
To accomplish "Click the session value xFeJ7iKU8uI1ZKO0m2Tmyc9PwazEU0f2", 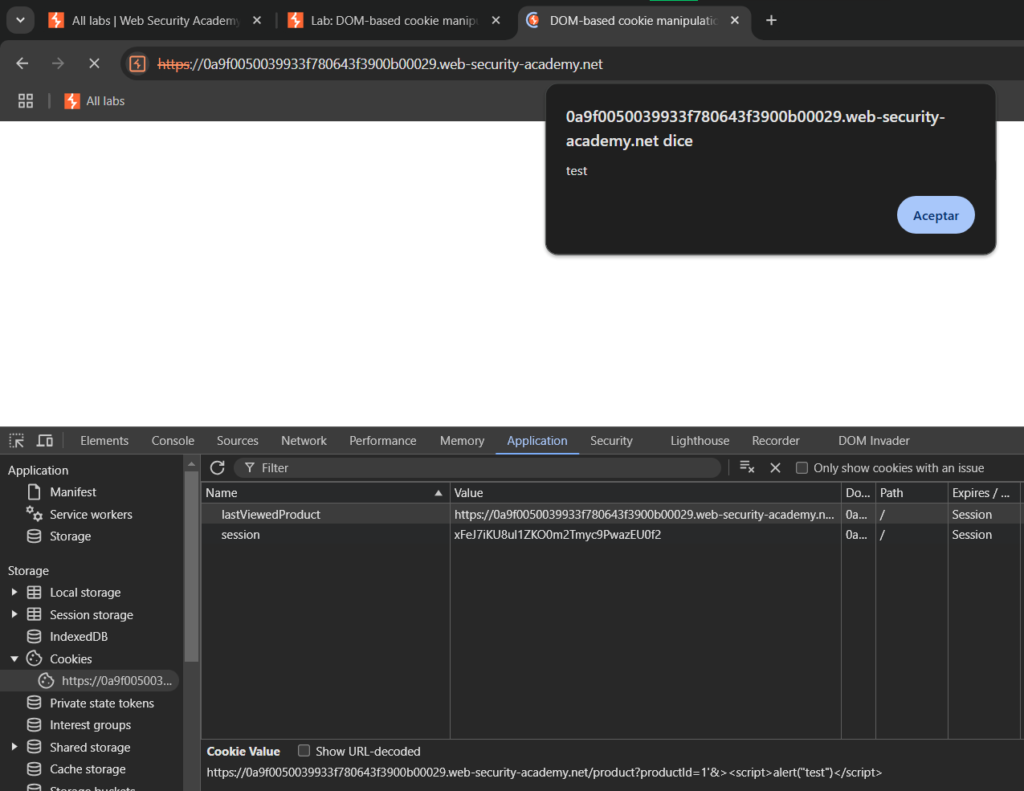I will [x=557, y=535].
